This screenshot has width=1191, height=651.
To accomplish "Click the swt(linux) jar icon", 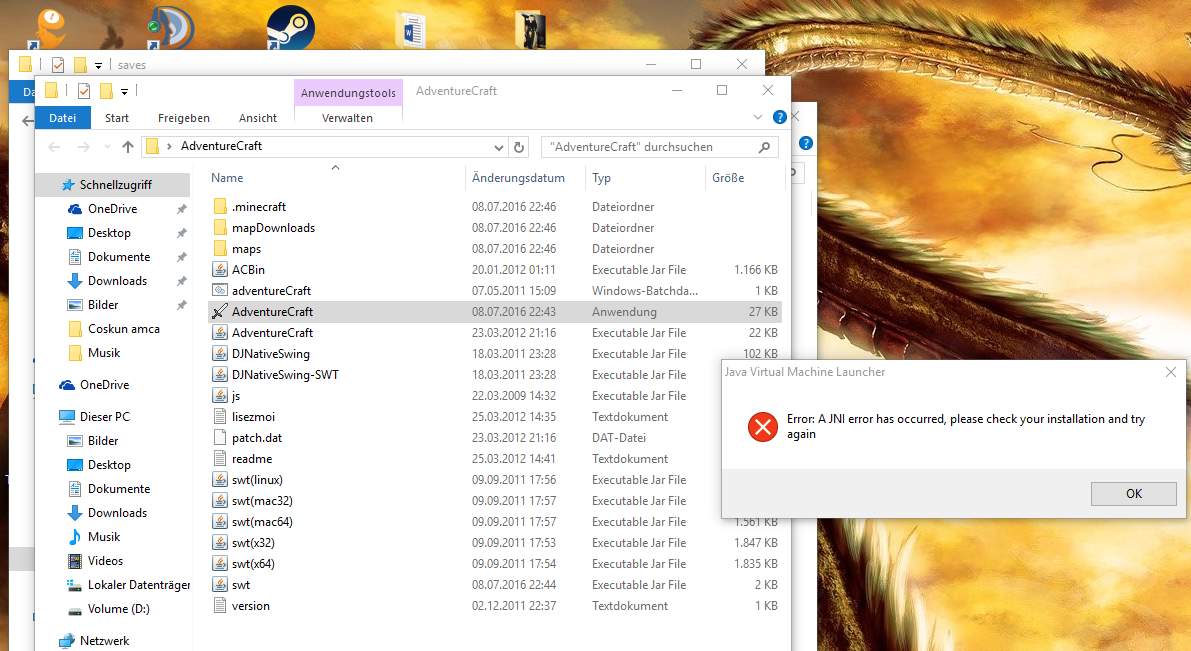I will point(220,479).
